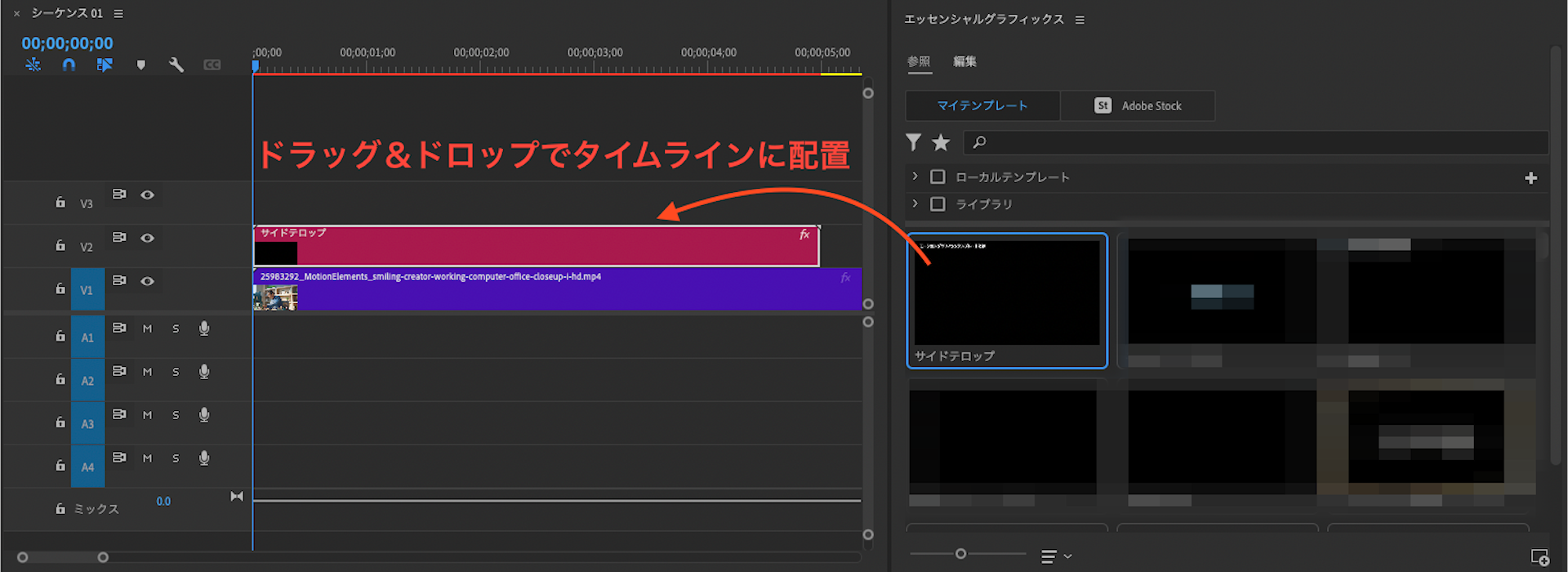
Task: Toggle V1 sync lock icon
Action: pyautogui.click(x=119, y=281)
